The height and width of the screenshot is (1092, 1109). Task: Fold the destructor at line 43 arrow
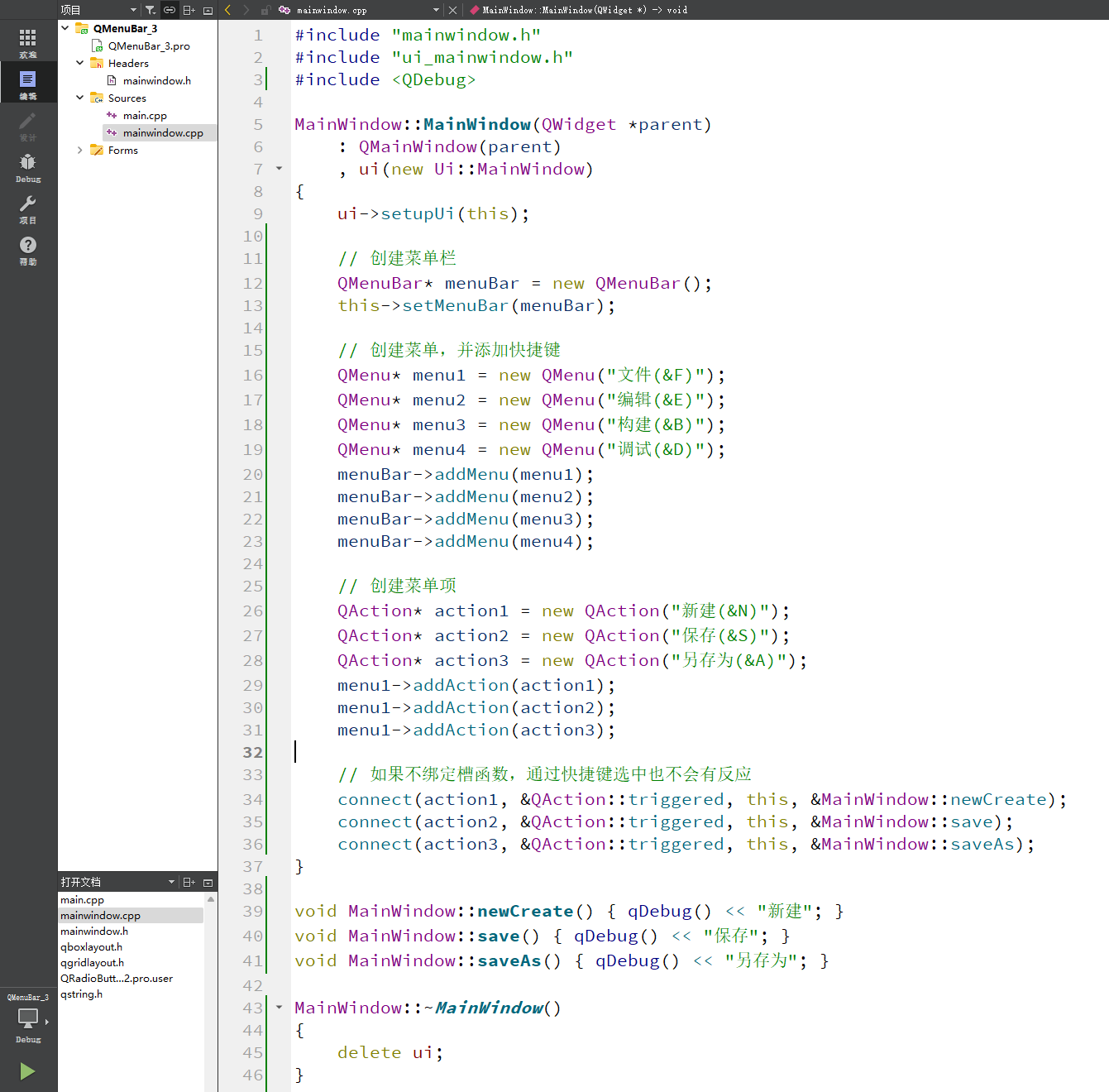coord(279,1007)
